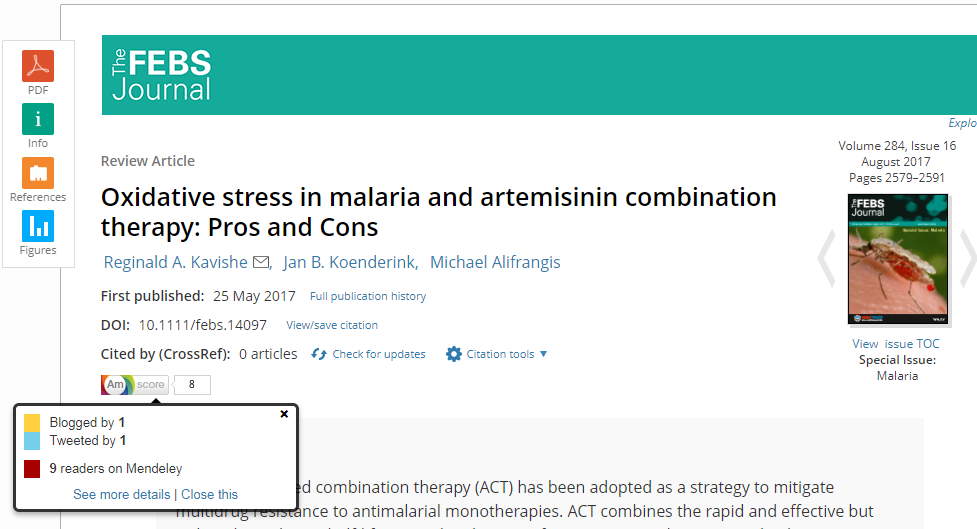Click See more details link
Viewport: 977px width, 529px height.
pyautogui.click(x=122, y=494)
